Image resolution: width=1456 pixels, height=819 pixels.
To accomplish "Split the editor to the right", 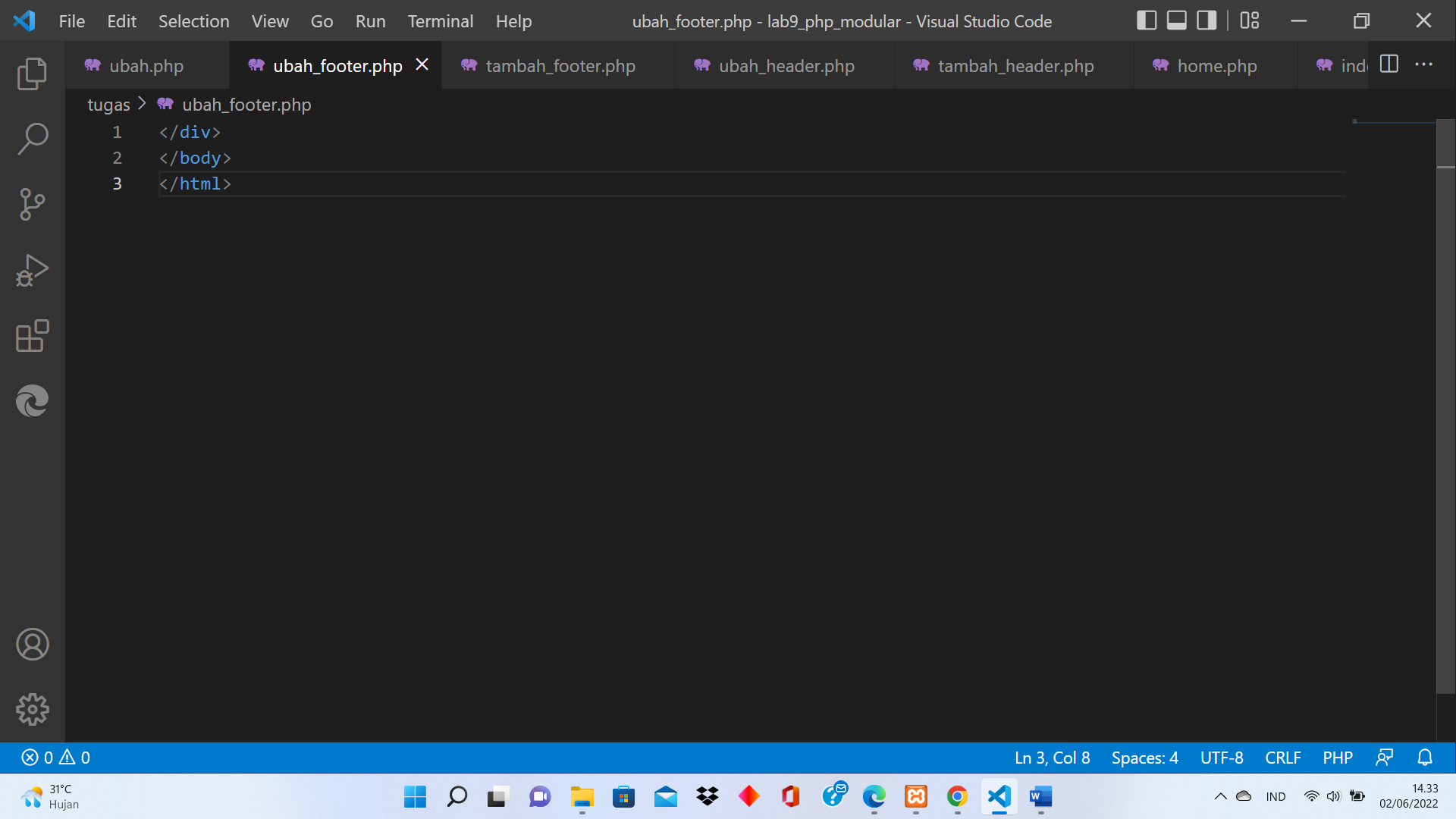I will [1389, 64].
